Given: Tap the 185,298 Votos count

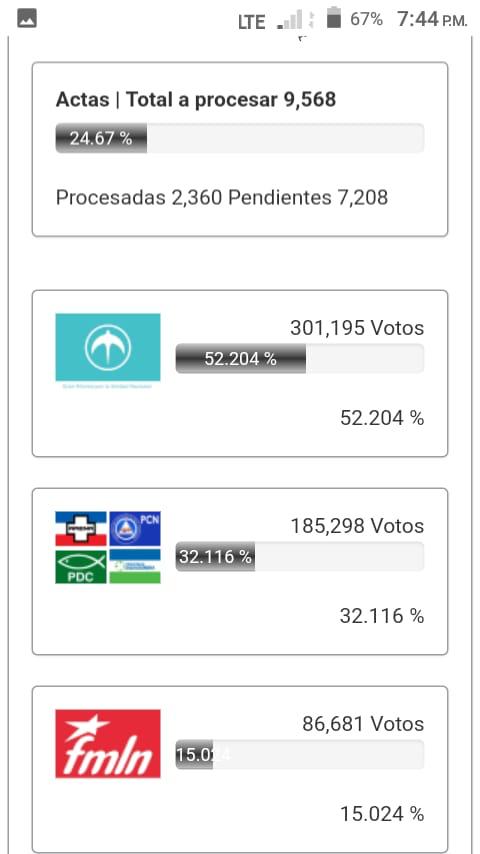Looking at the screenshot, I should 357,526.
